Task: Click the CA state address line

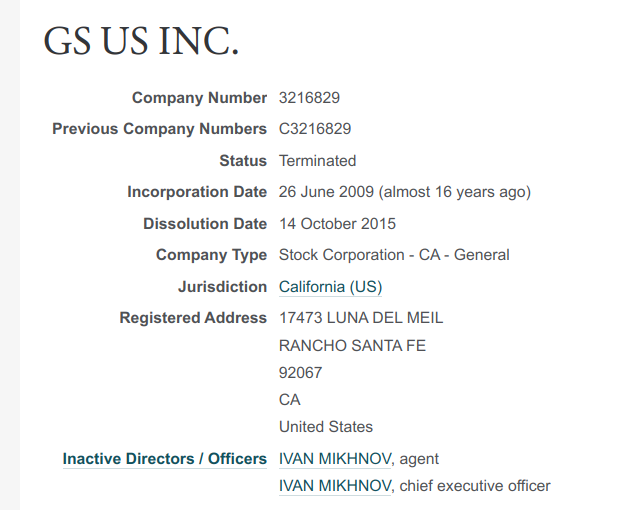Action: (290, 400)
